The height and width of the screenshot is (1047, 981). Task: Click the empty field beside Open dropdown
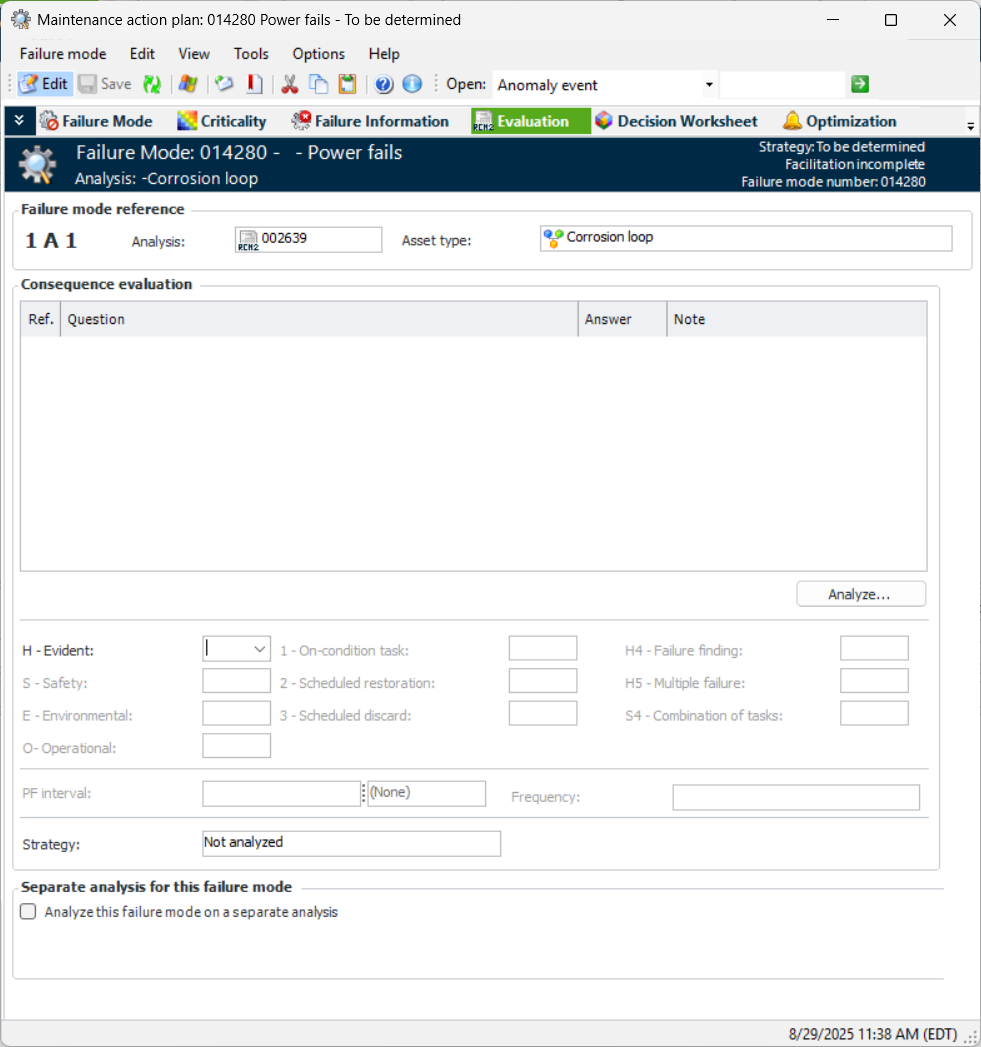click(x=782, y=85)
